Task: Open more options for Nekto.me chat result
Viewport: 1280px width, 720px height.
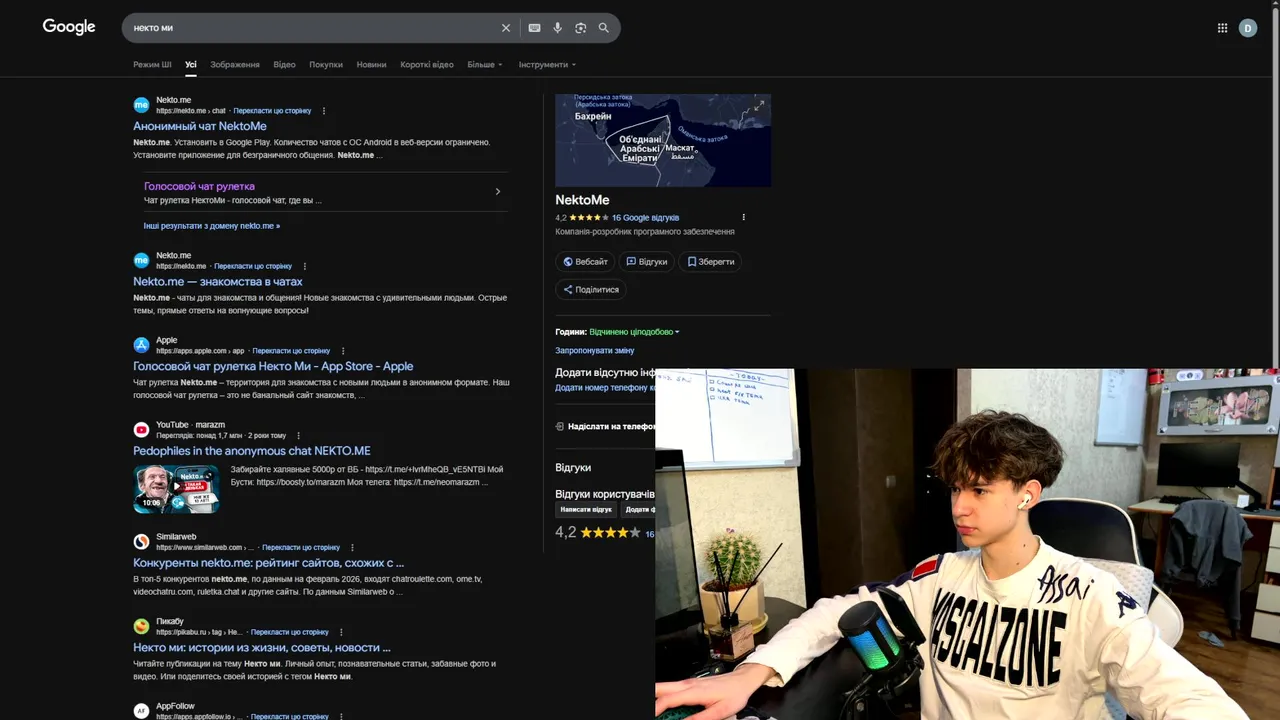Action: pyautogui.click(x=323, y=111)
